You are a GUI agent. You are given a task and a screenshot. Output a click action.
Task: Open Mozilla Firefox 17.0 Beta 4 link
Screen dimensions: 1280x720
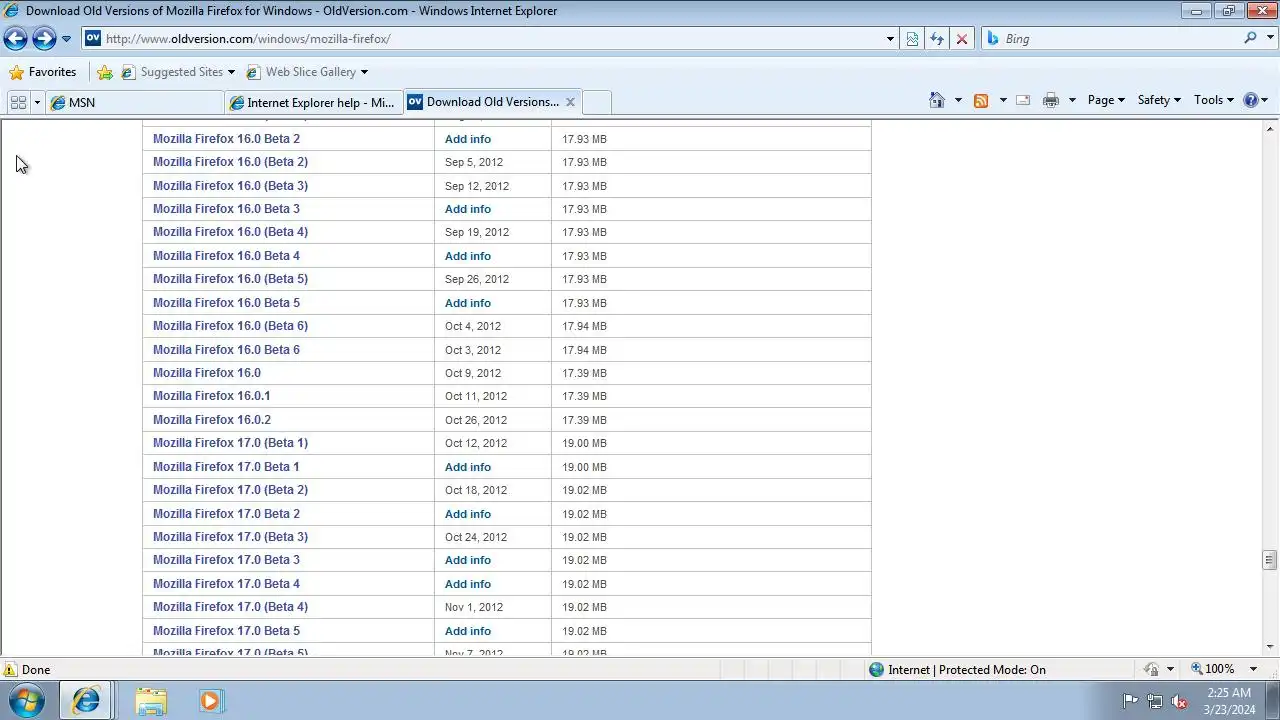click(226, 584)
